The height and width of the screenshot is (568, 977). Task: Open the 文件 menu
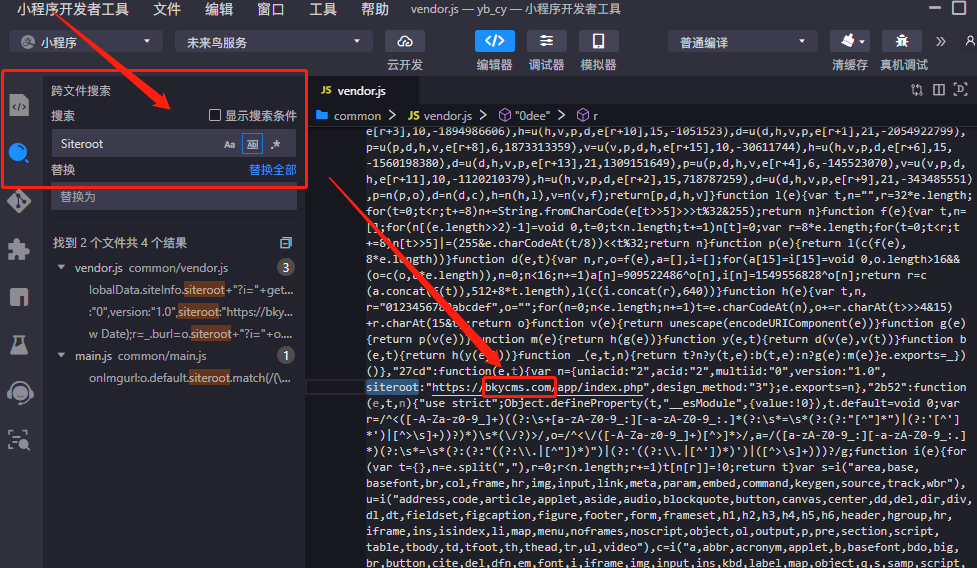coord(167,10)
